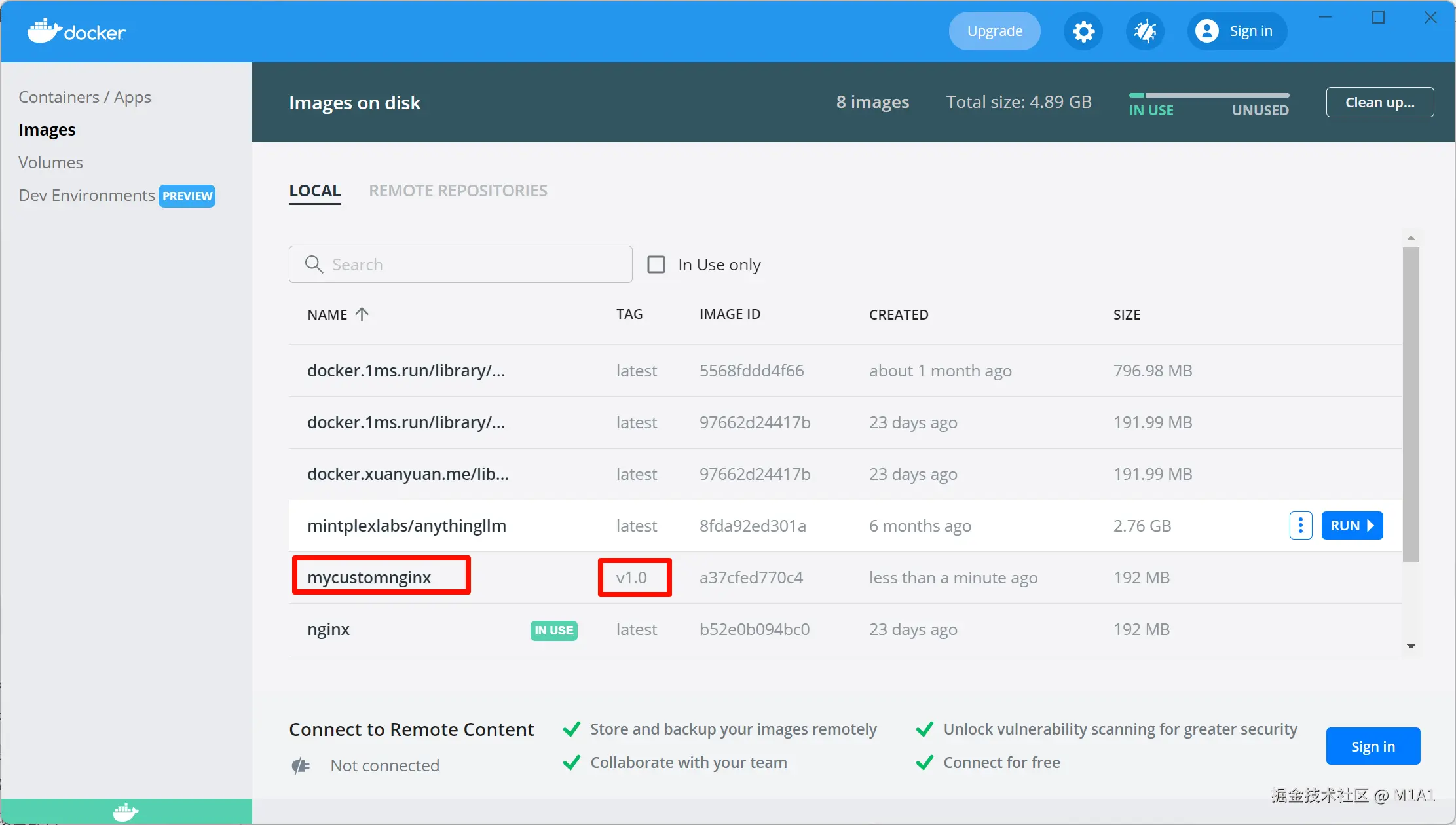
Task: Click the search magnifier icon
Action: pyautogui.click(x=314, y=265)
